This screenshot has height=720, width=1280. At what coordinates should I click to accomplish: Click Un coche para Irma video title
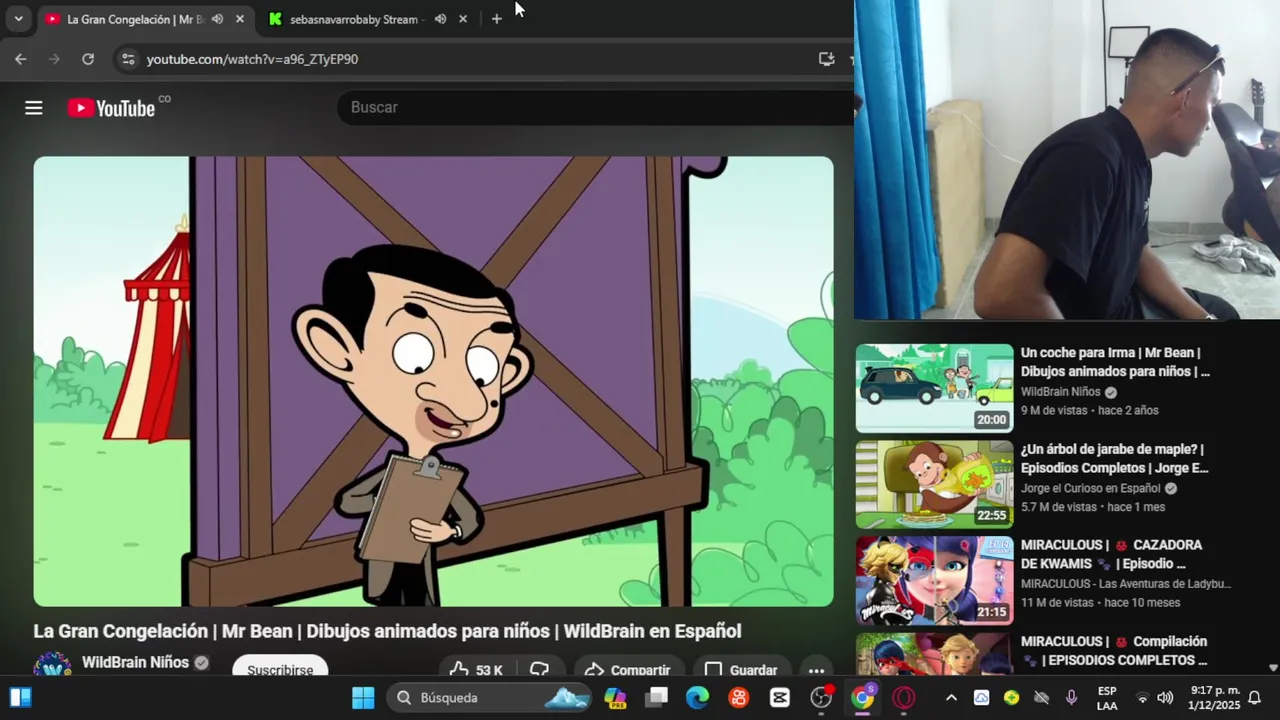click(x=1115, y=362)
